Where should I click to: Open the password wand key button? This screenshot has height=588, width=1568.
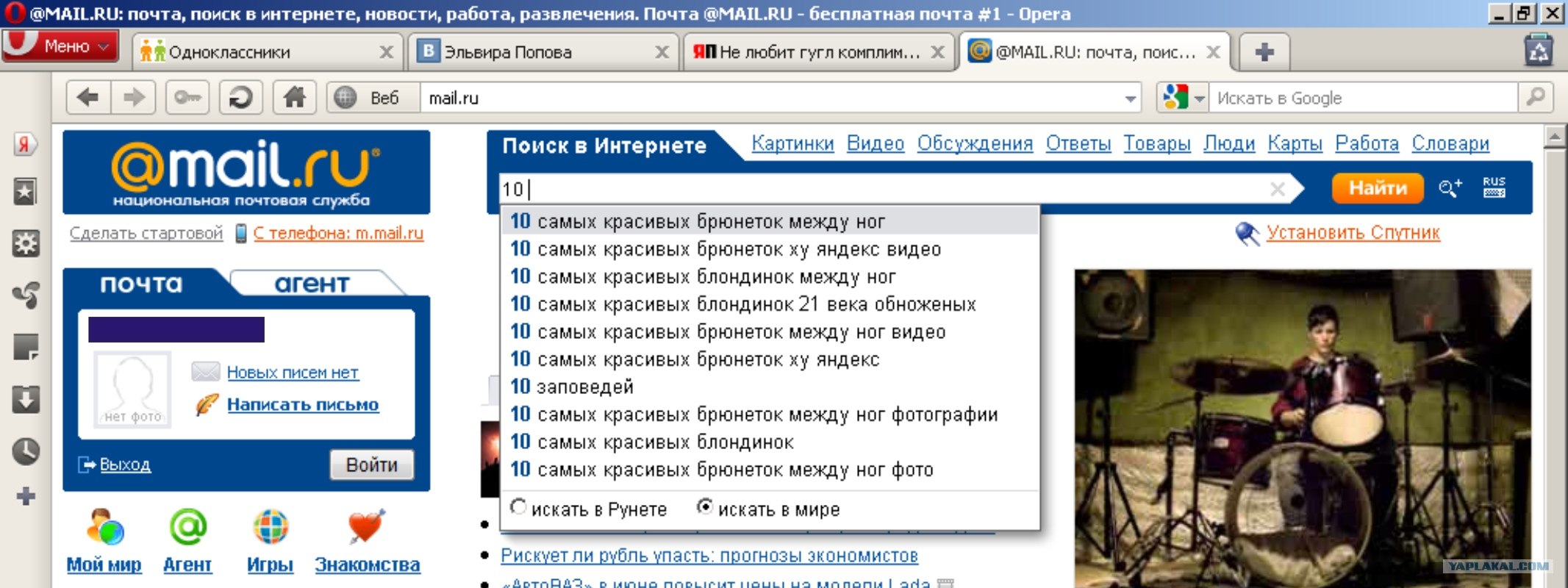[x=187, y=97]
